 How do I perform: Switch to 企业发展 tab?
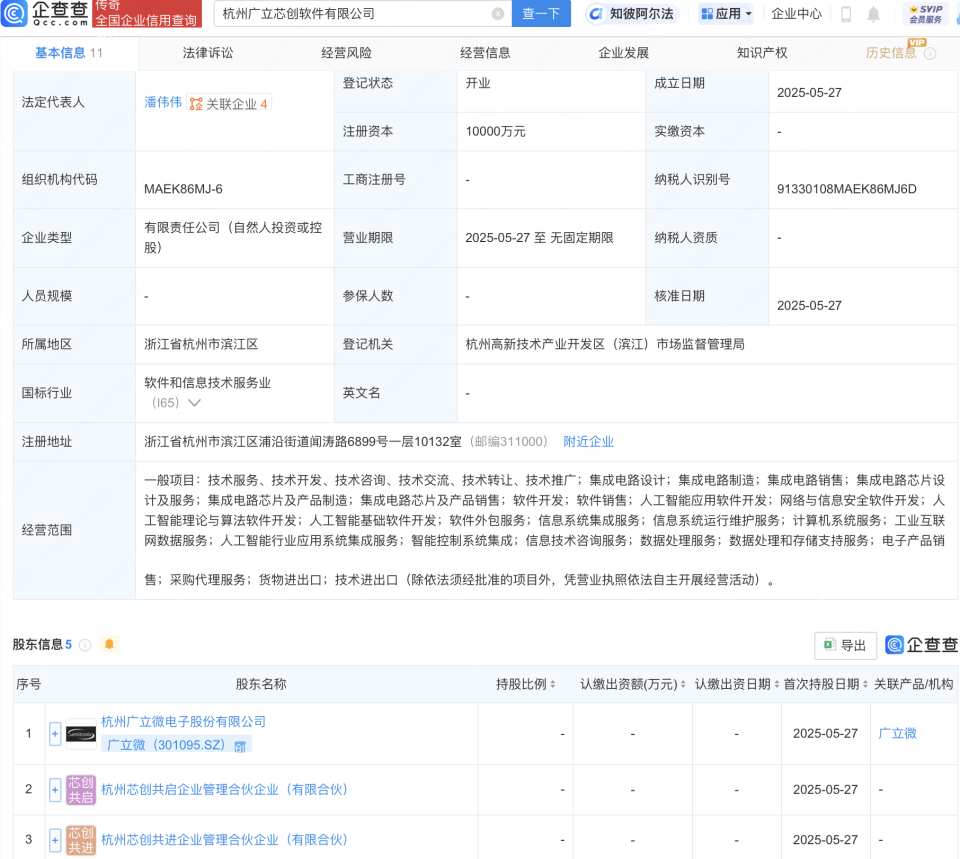click(623, 53)
